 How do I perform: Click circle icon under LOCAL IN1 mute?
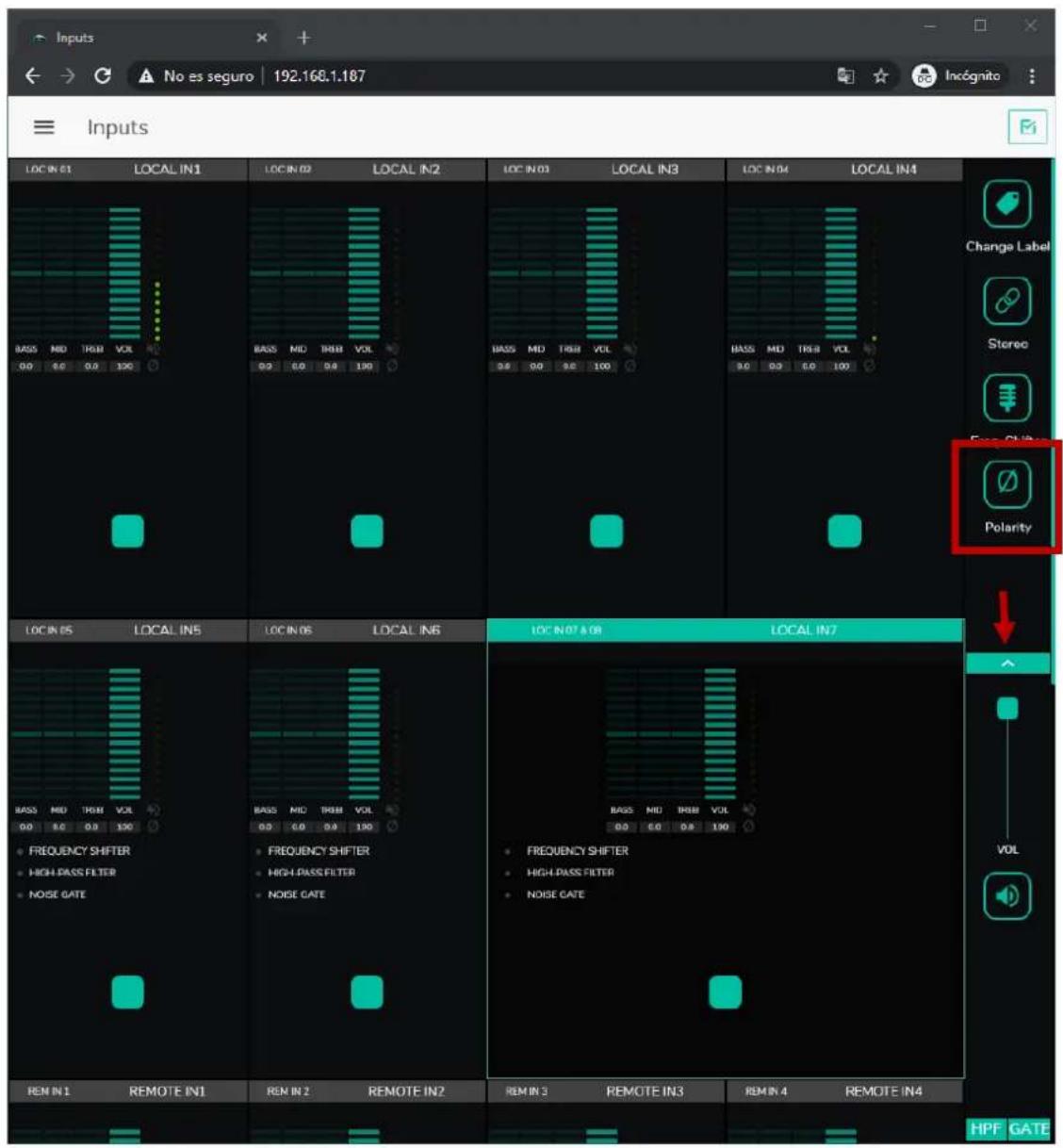tap(154, 366)
